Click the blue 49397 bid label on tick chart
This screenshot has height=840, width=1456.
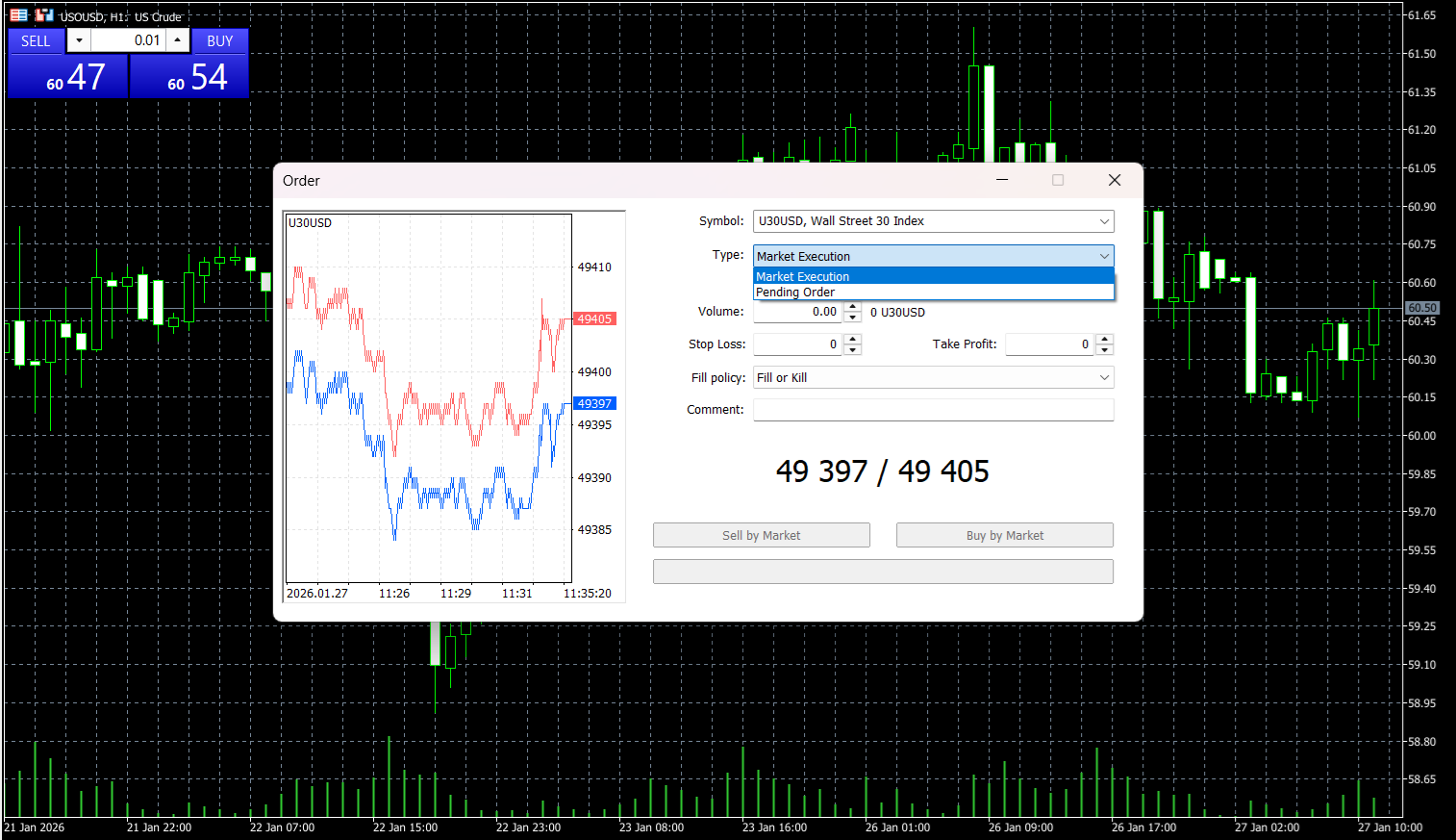(594, 403)
